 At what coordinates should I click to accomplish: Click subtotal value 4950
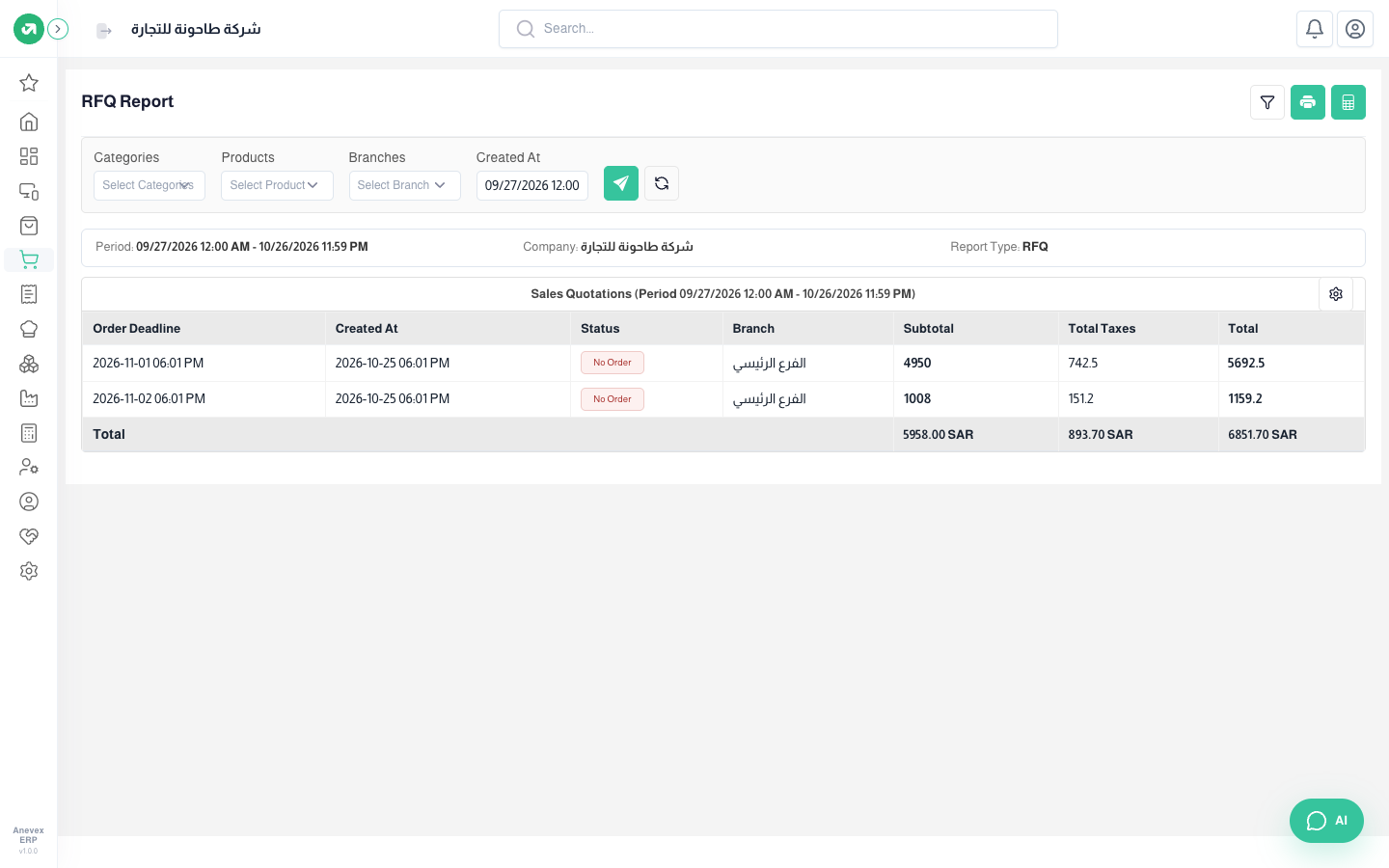(917, 364)
